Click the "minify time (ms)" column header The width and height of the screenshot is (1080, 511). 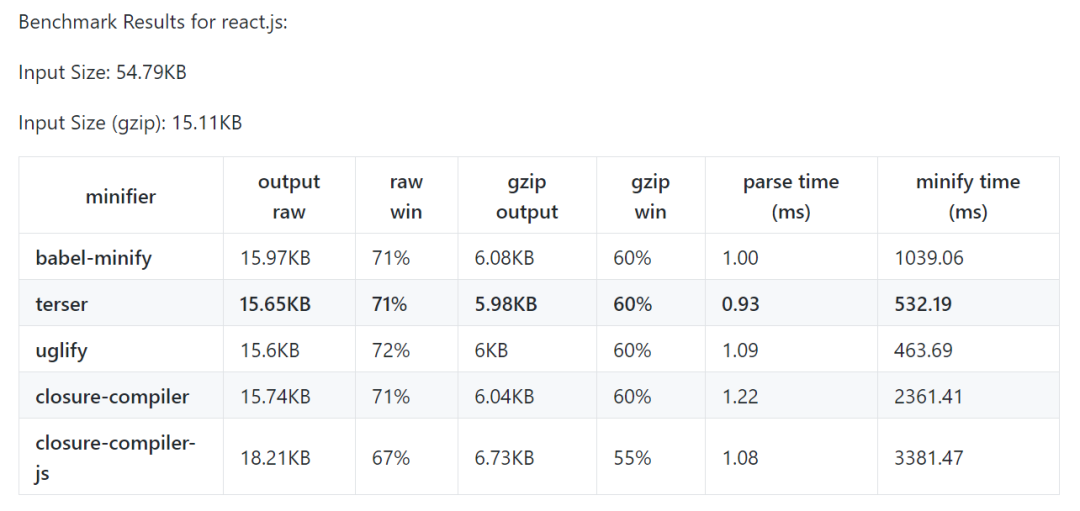coord(967,196)
